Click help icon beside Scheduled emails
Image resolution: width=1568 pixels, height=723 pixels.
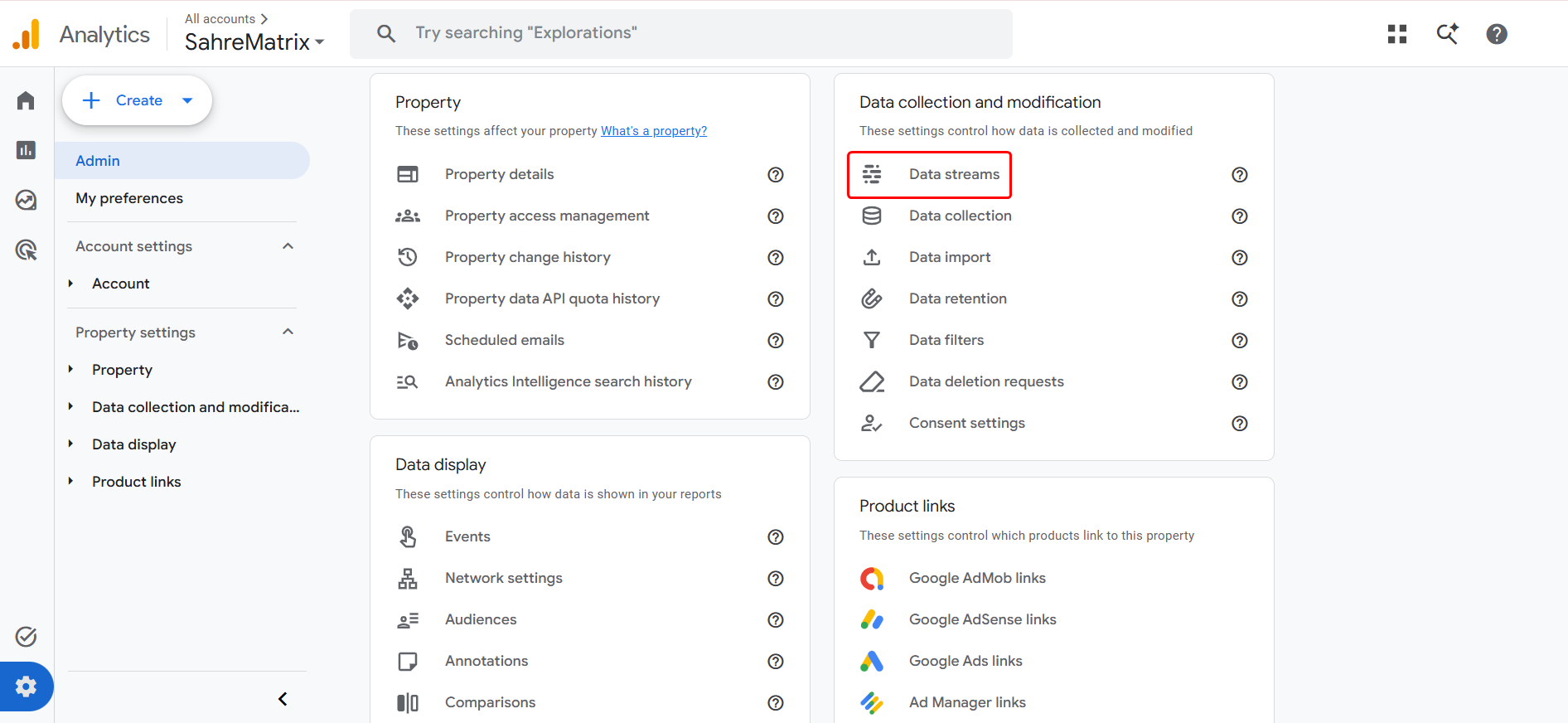tap(776, 340)
